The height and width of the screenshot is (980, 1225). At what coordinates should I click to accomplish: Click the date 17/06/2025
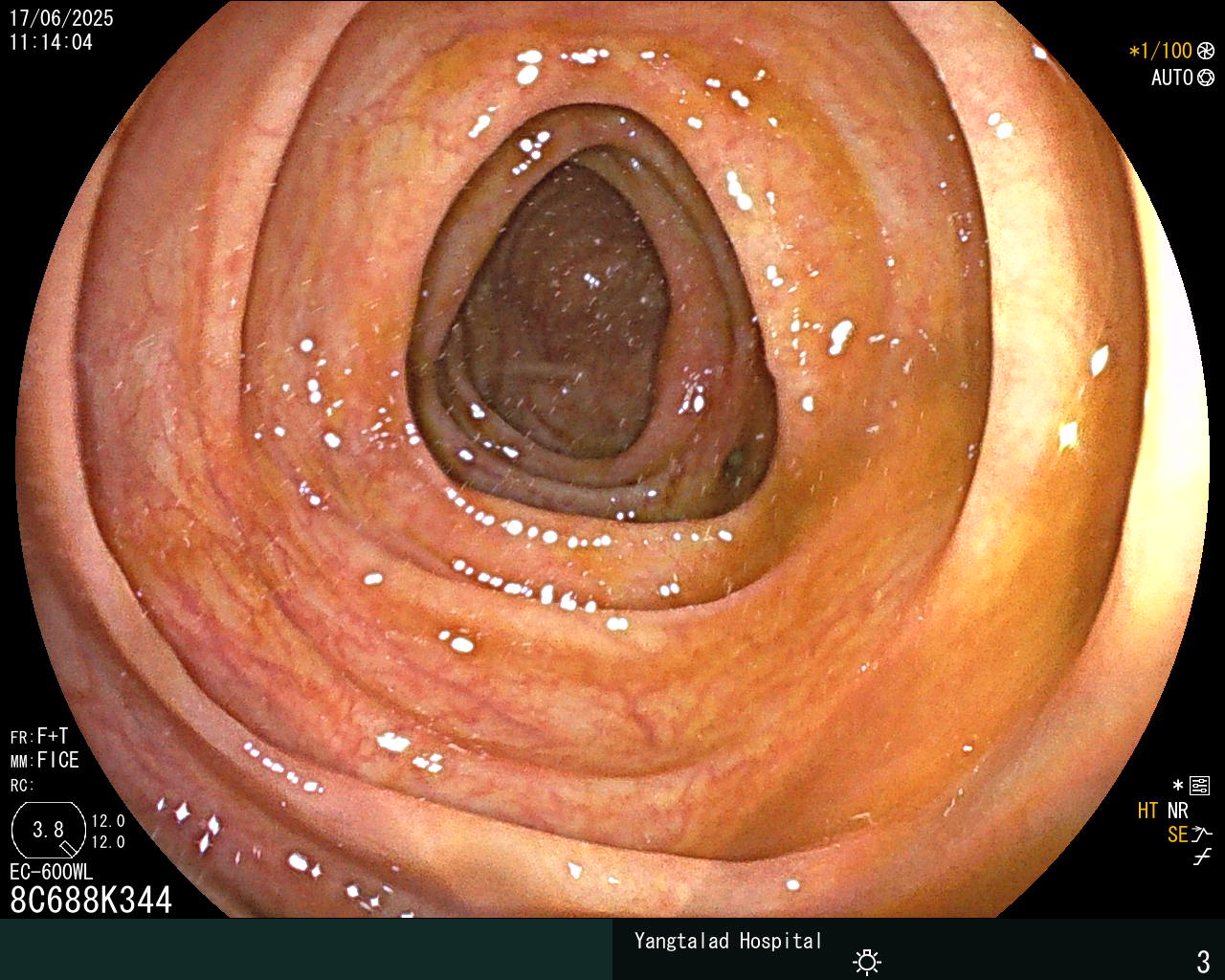[x=61, y=18]
